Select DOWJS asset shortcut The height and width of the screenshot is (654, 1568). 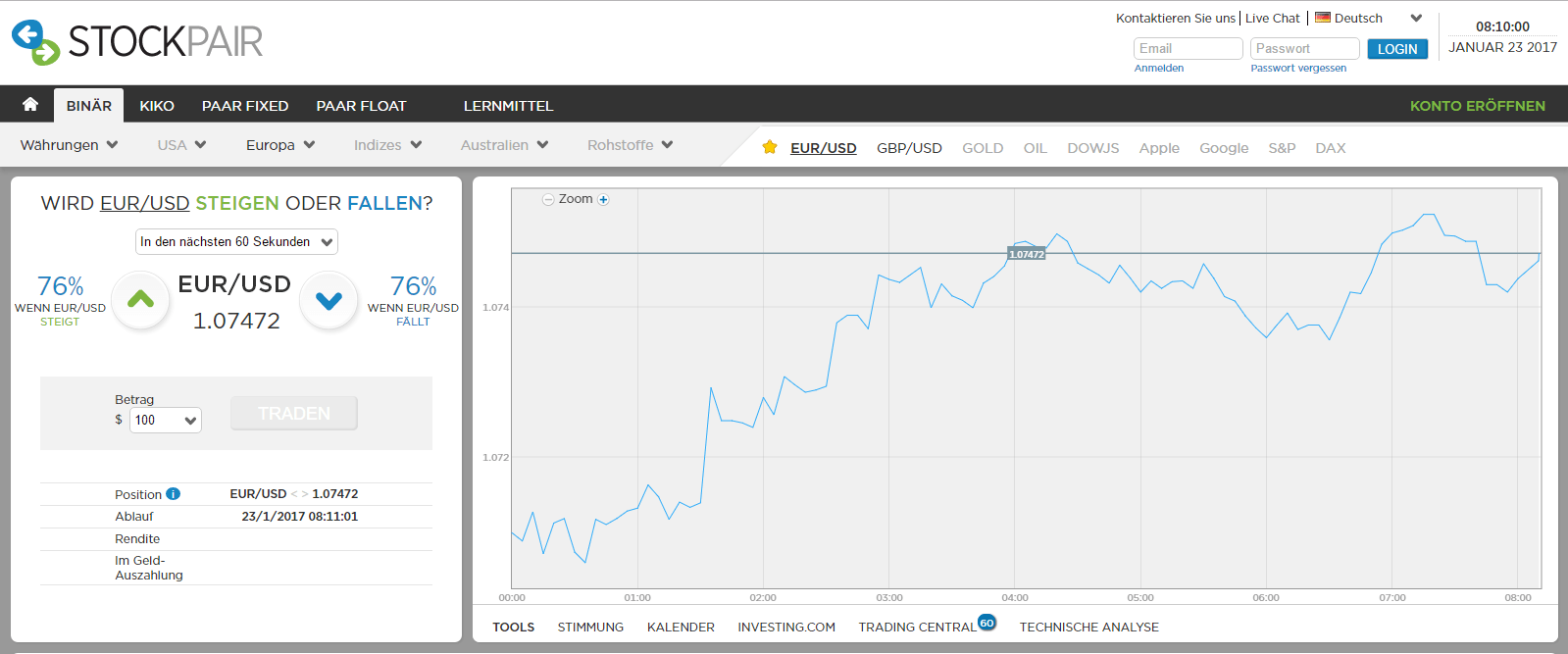coord(1093,148)
